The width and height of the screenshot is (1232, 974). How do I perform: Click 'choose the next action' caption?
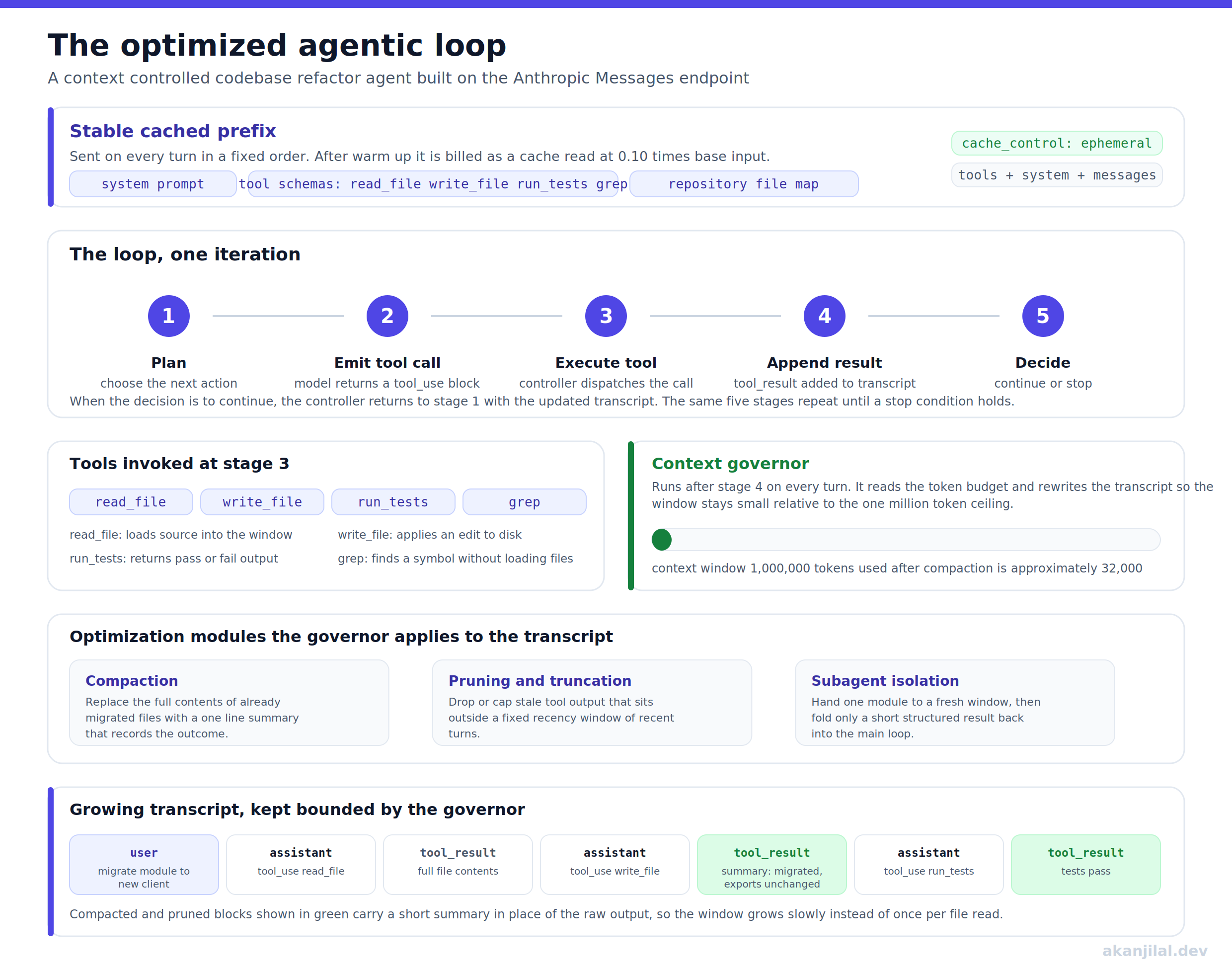click(x=169, y=383)
